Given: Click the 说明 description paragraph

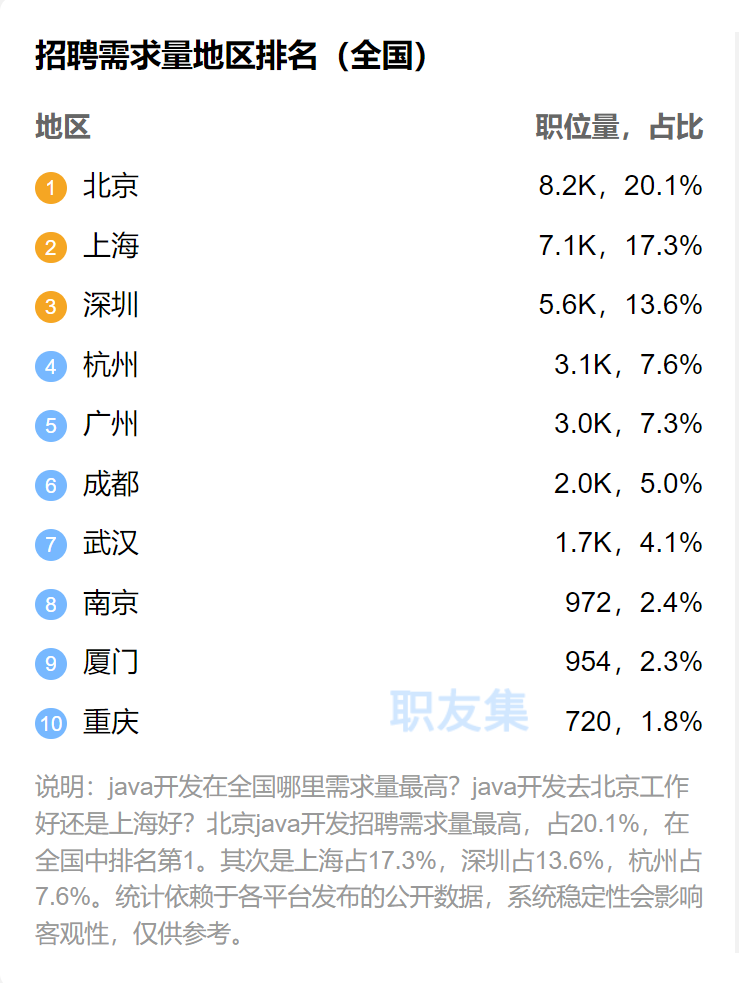Looking at the screenshot, I should [369, 860].
